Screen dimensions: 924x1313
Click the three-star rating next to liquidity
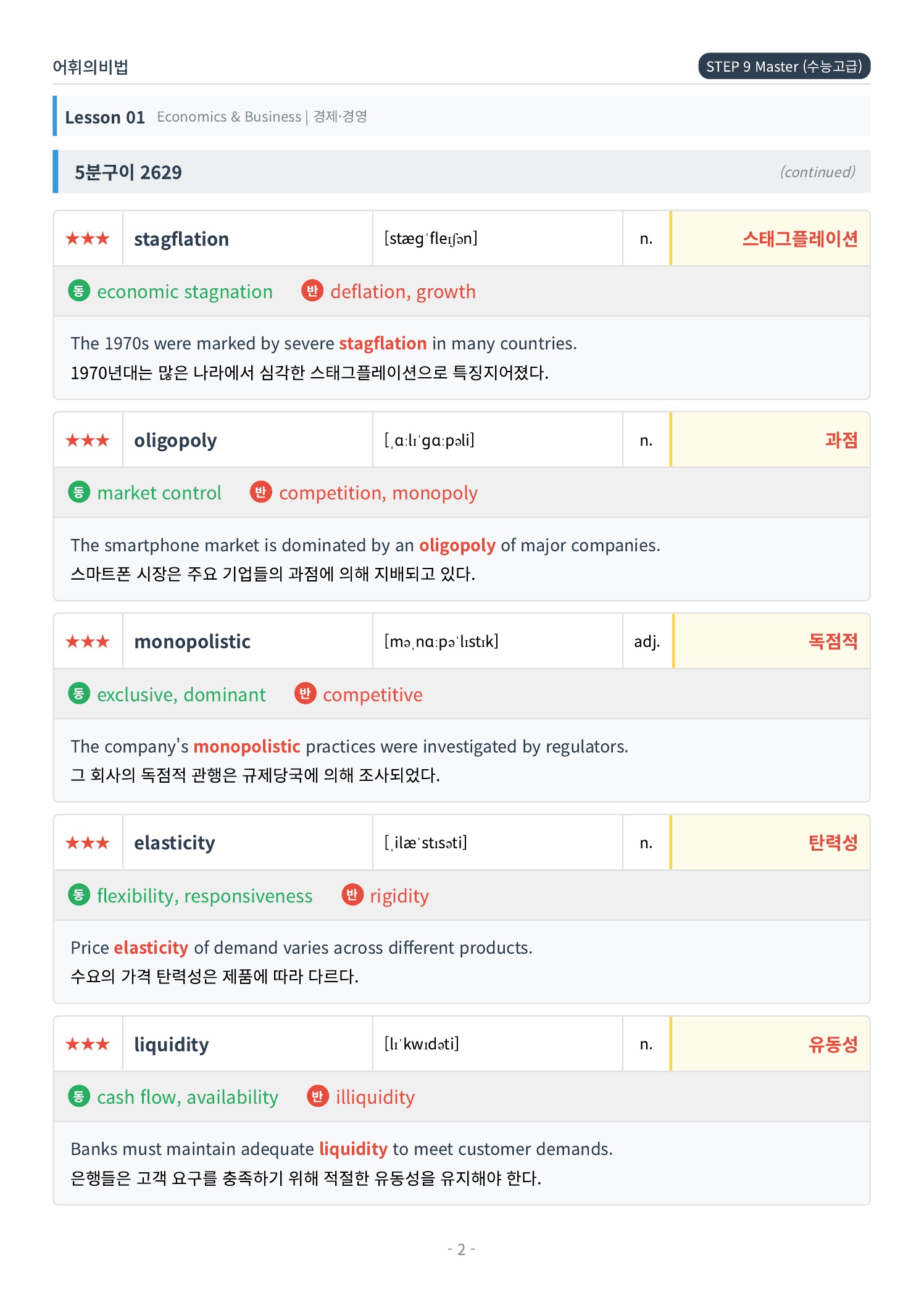coord(88,1044)
